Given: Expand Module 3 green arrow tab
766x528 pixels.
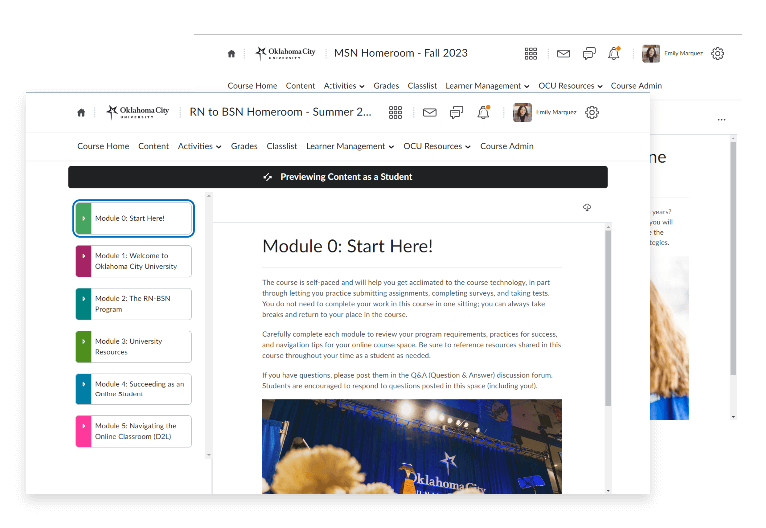Looking at the screenshot, I should (x=84, y=347).
